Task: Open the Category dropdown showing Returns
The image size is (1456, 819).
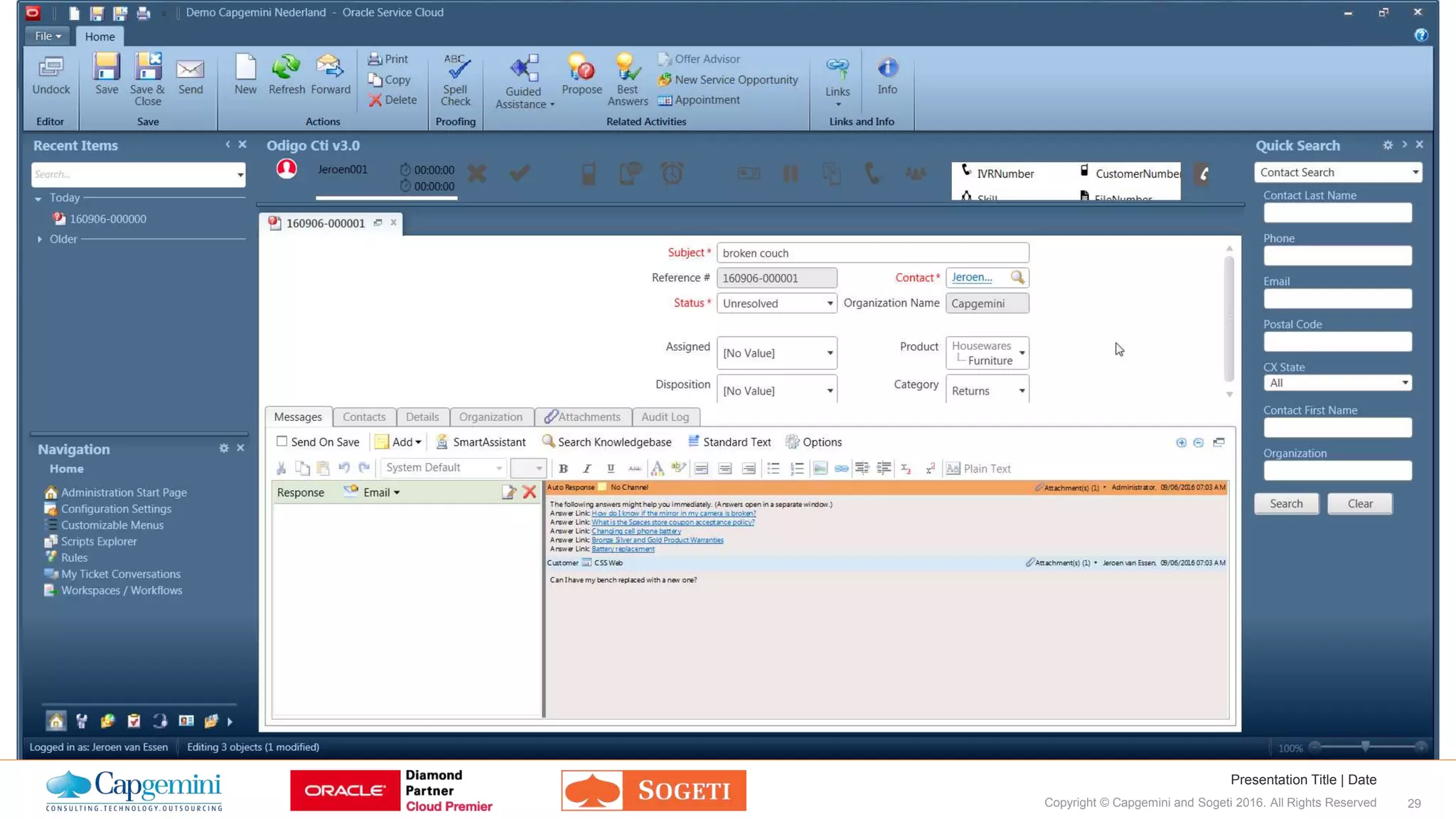Action: point(1021,390)
